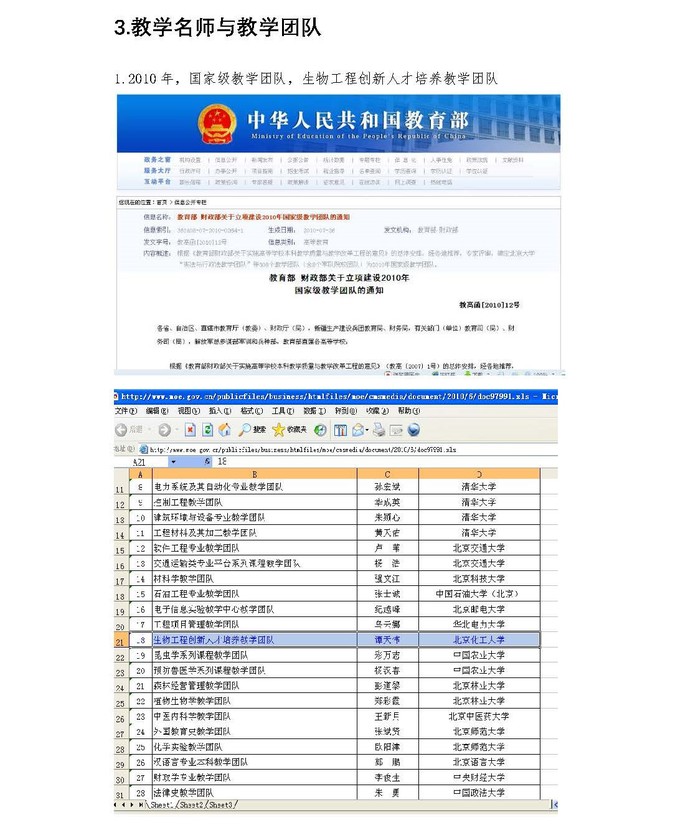Screen dimensions: 699x825
Task: Open the magnifier Search (搜索) button
Action: click(x=252, y=430)
